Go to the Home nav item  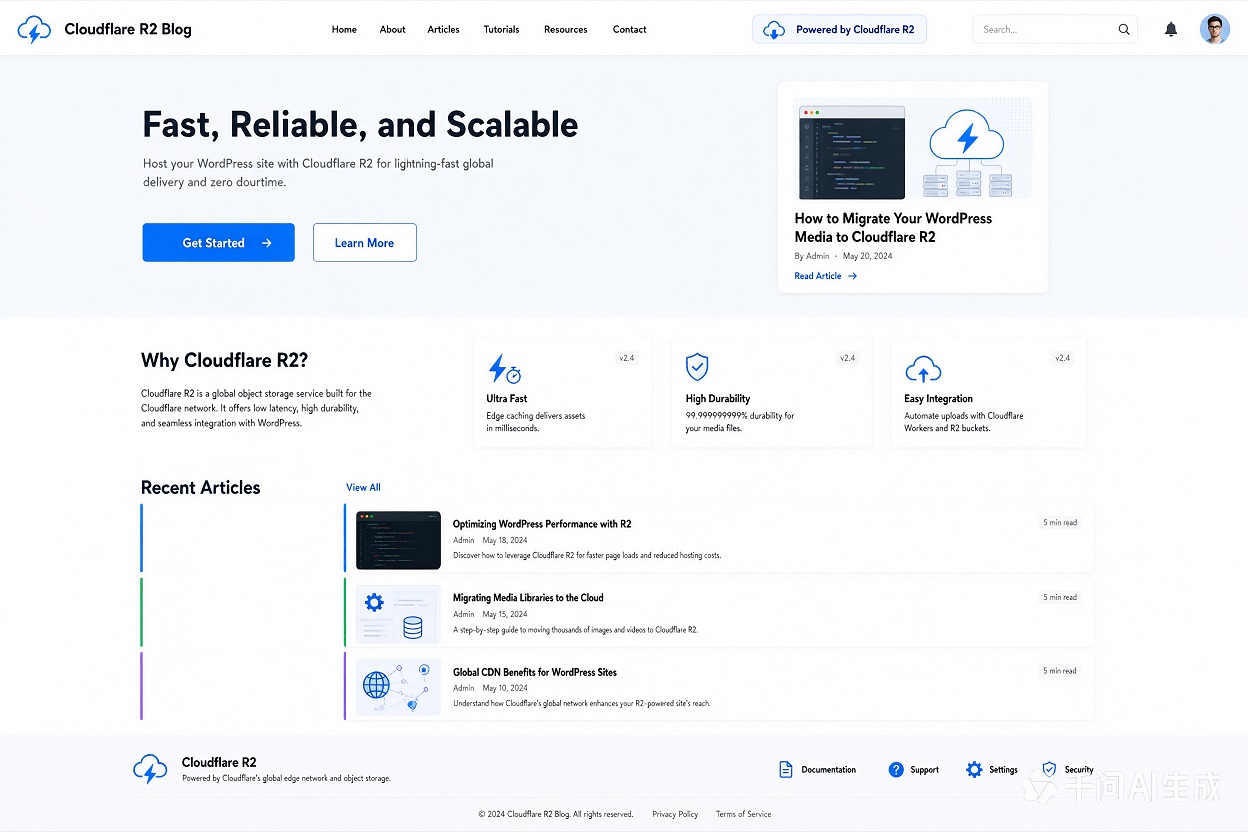(x=344, y=30)
